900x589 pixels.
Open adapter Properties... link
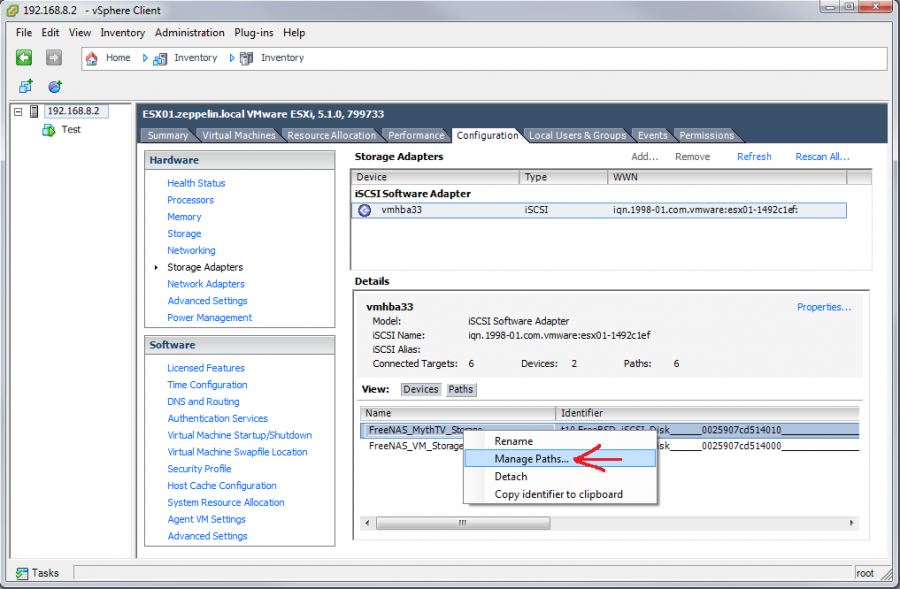(824, 307)
